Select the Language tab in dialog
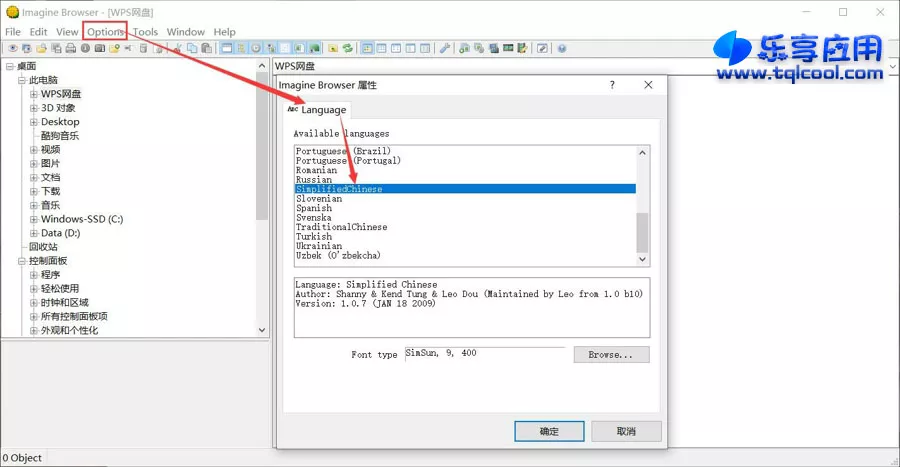The height and width of the screenshot is (467, 900). click(316, 110)
